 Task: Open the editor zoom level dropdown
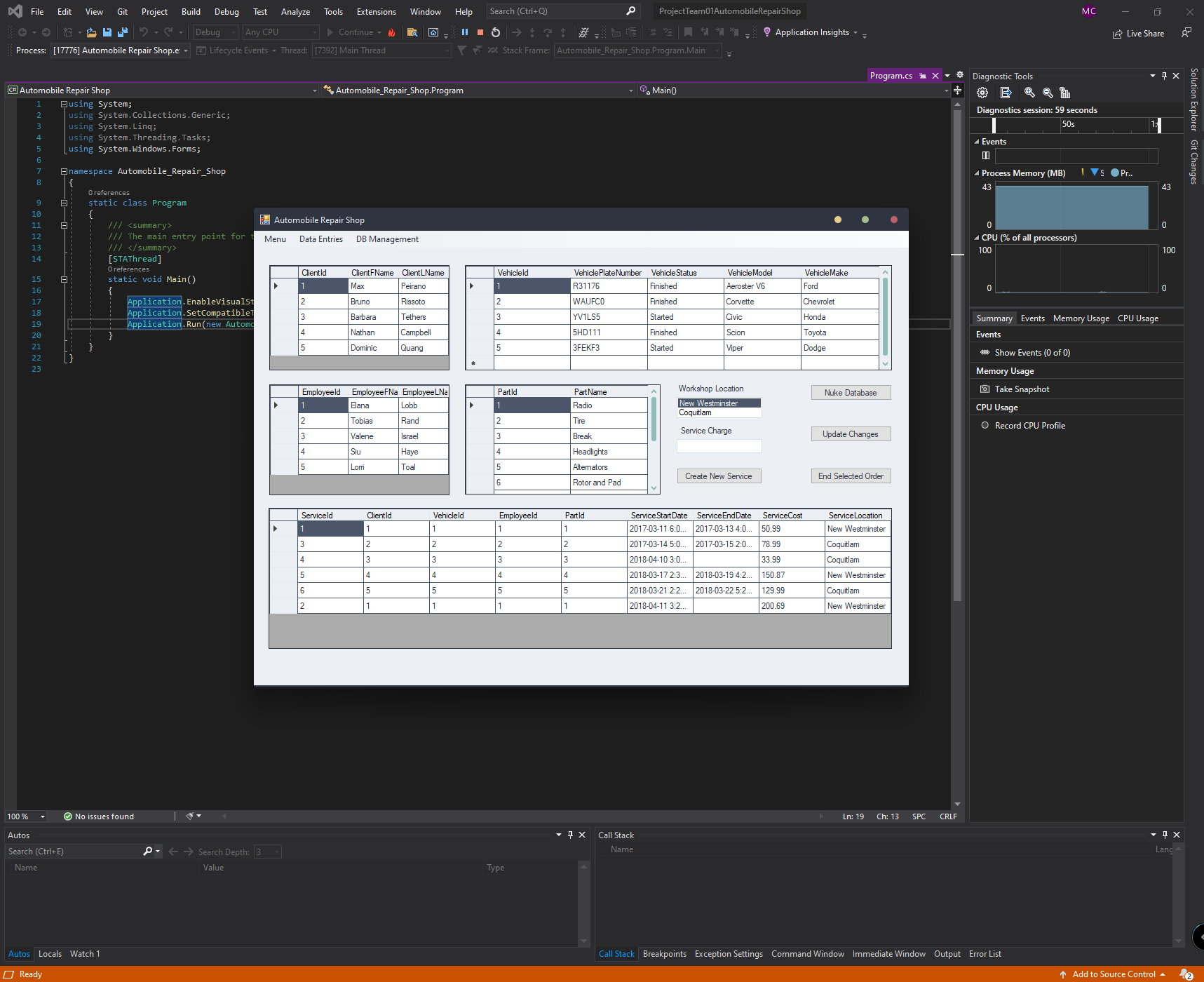tap(43, 816)
